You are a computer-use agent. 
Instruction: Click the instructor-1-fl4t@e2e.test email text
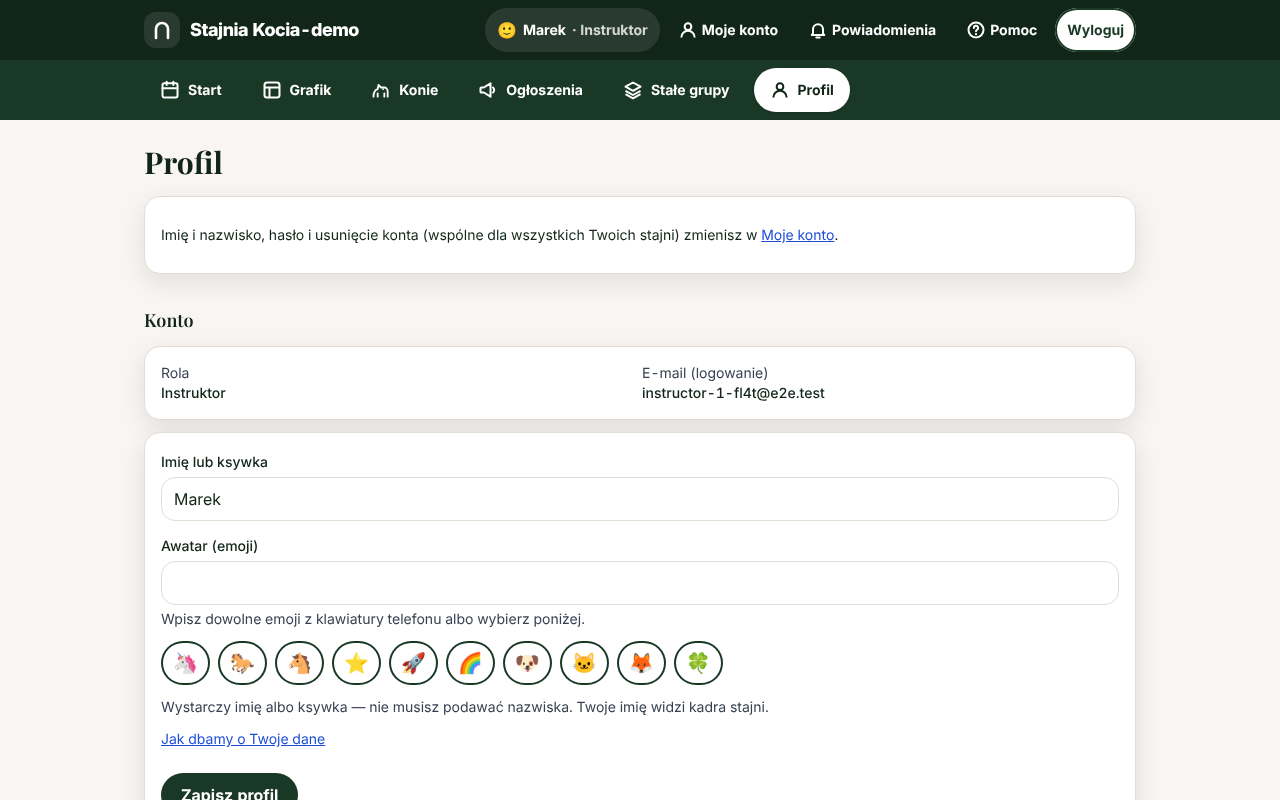(x=733, y=393)
